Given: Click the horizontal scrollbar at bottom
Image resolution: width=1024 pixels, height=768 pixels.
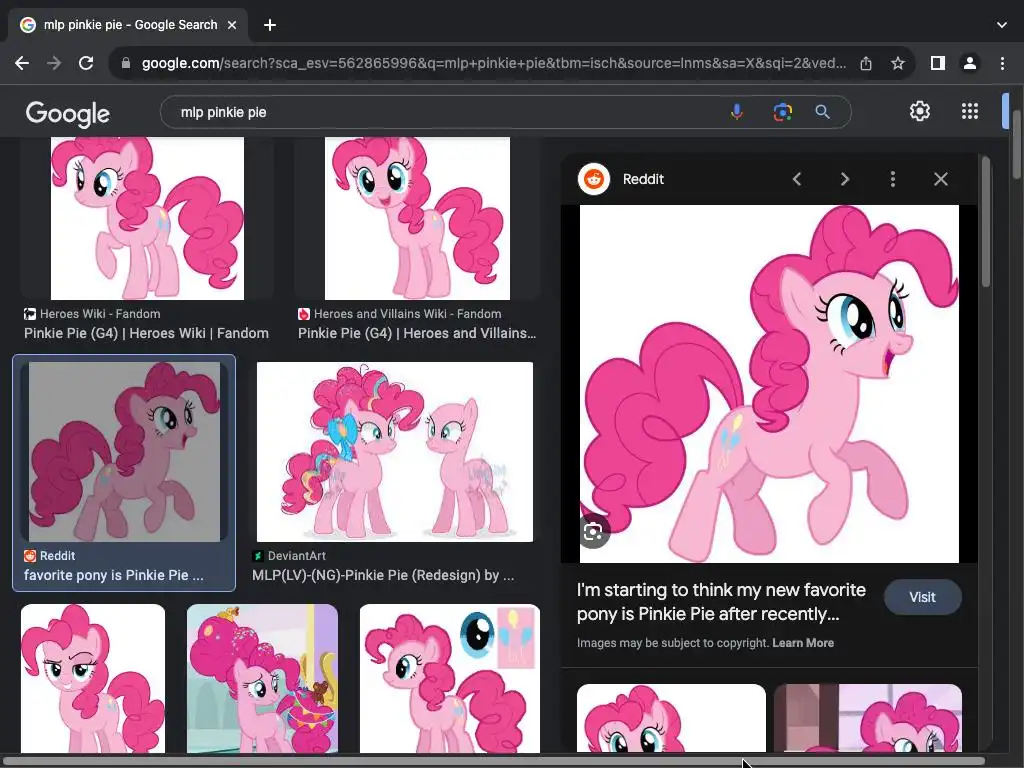Looking at the screenshot, I should pos(493,761).
